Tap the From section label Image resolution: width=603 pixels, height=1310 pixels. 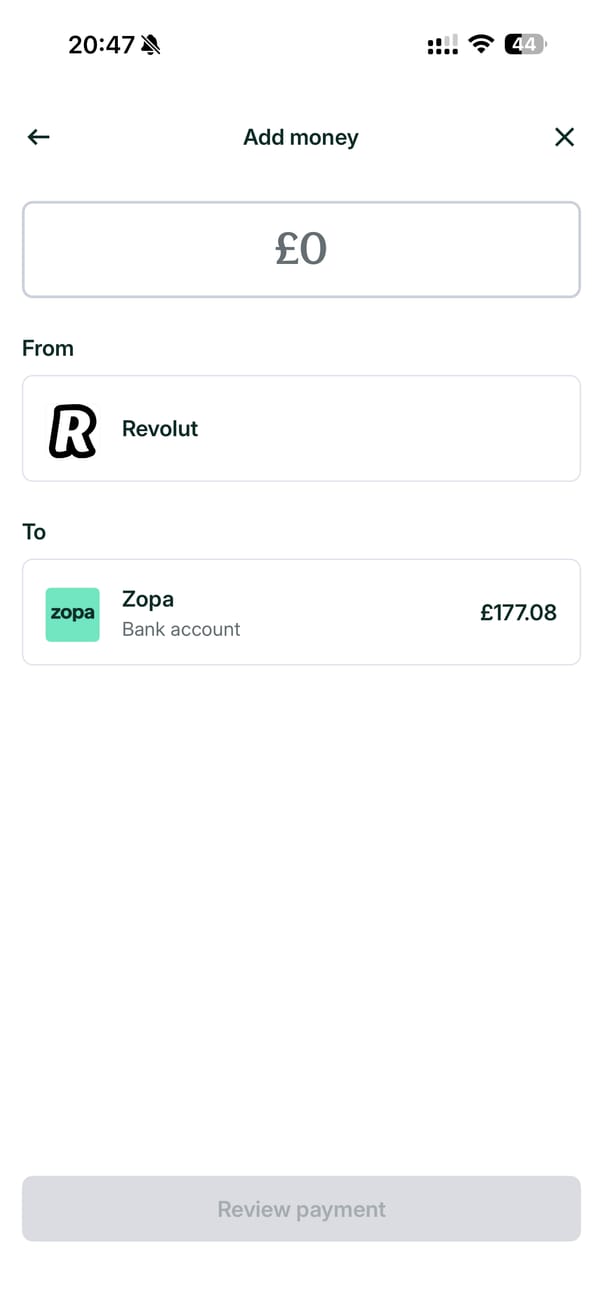click(x=48, y=348)
